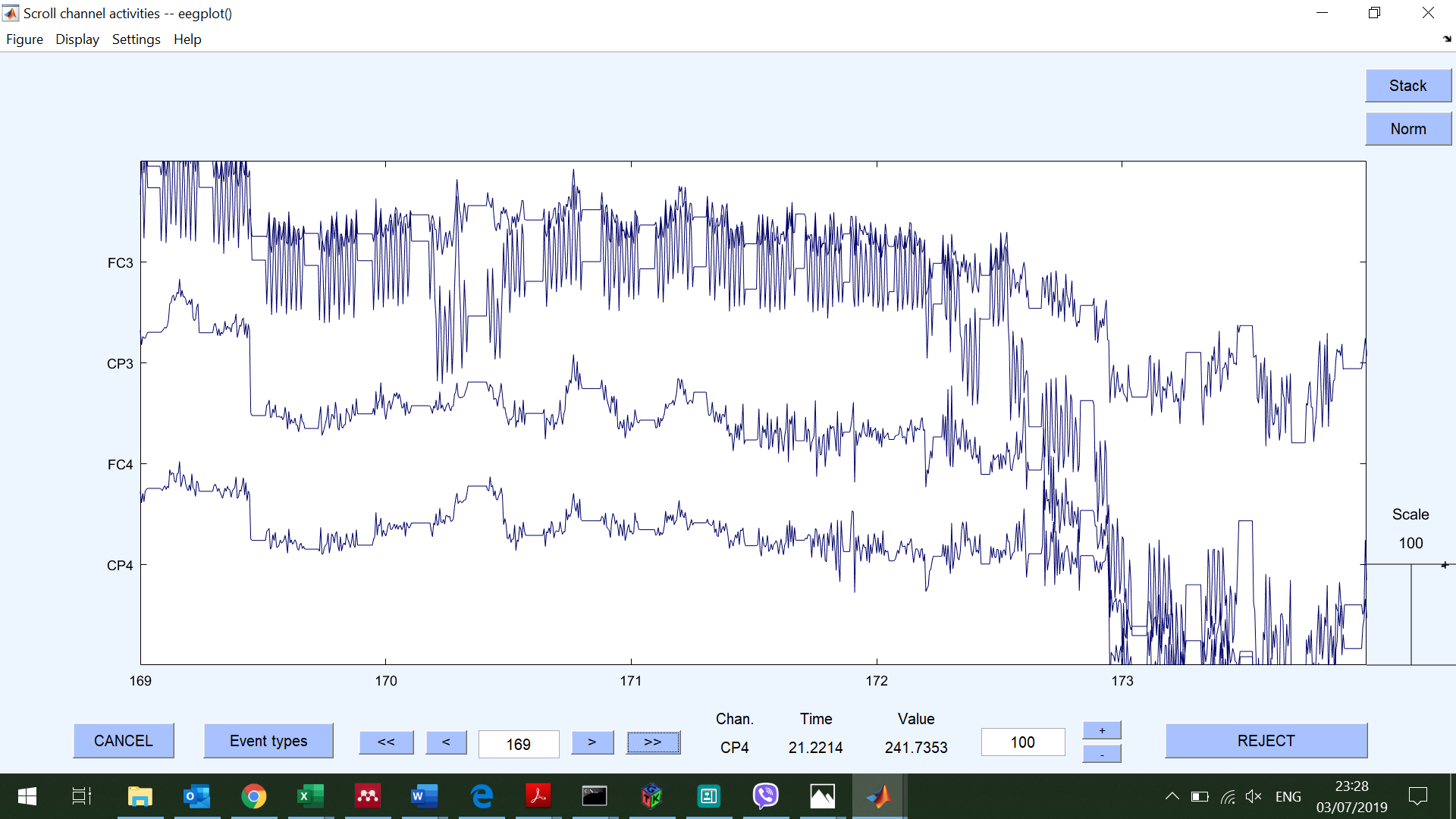Select the FC4 channel label
The image size is (1456, 819).
[x=120, y=465]
